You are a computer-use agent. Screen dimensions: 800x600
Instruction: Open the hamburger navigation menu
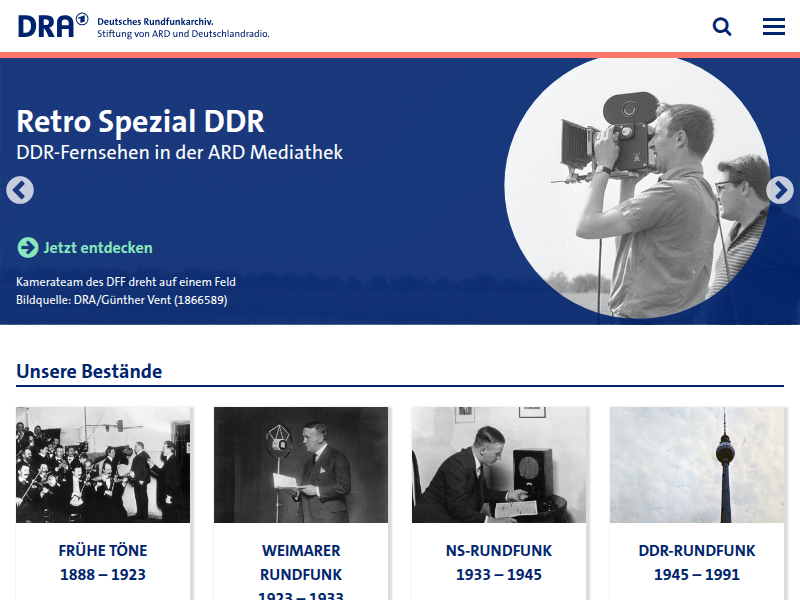[x=773, y=26]
